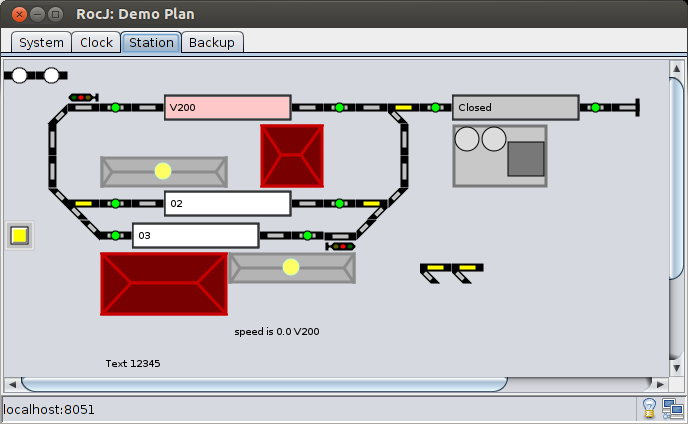Click the network connection icon in status bar

672,408
